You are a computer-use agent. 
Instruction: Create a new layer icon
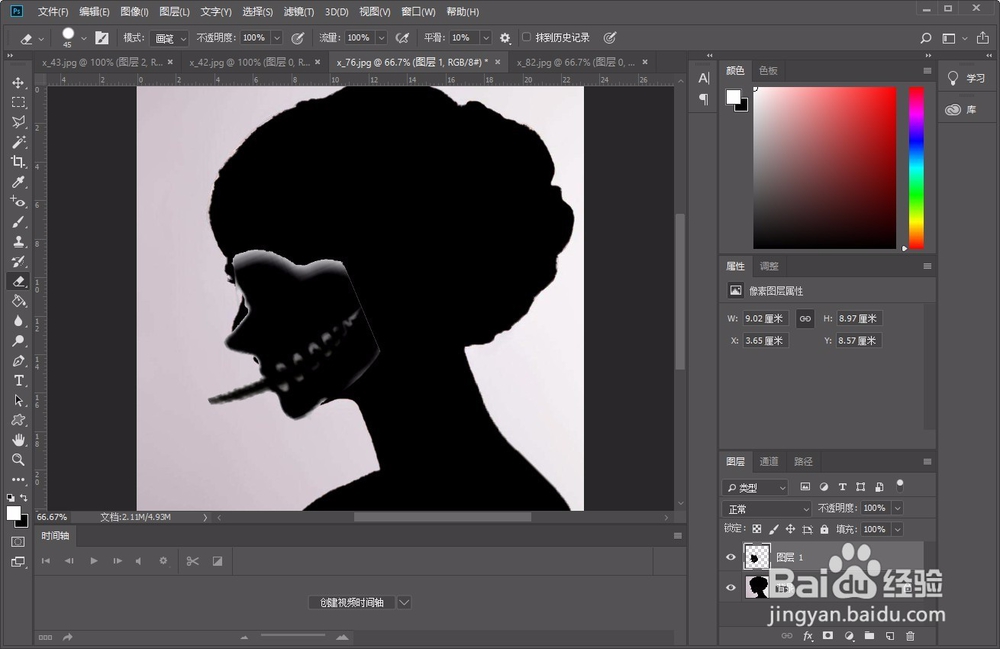point(890,636)
